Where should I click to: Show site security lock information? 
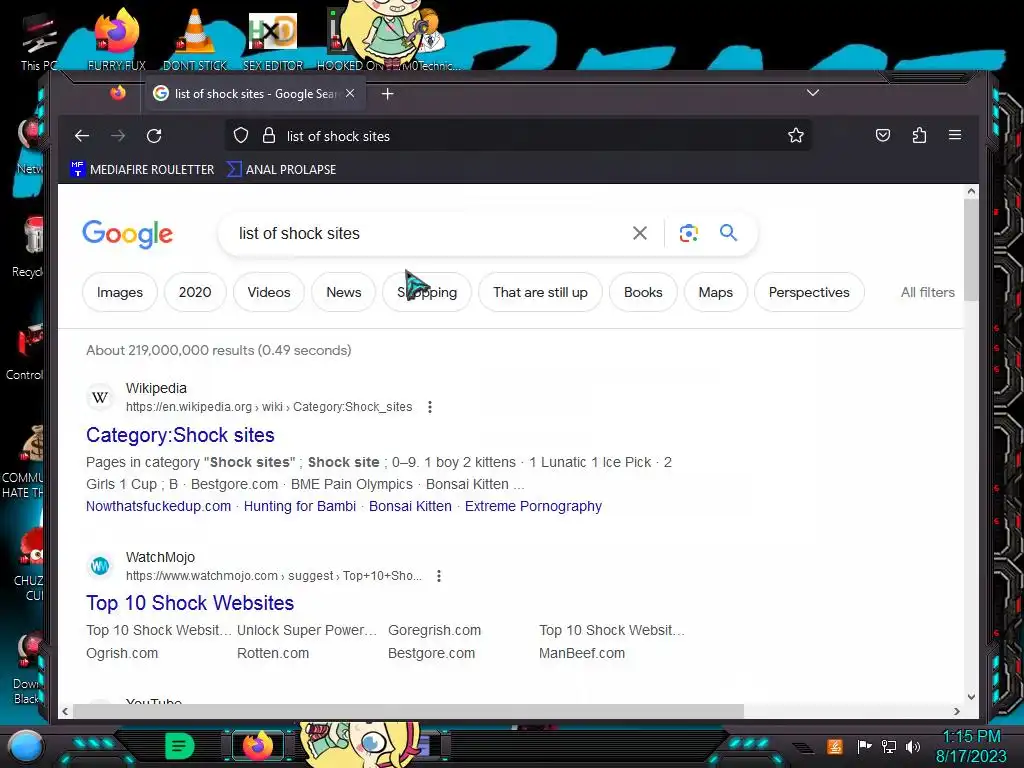(268, 136)
